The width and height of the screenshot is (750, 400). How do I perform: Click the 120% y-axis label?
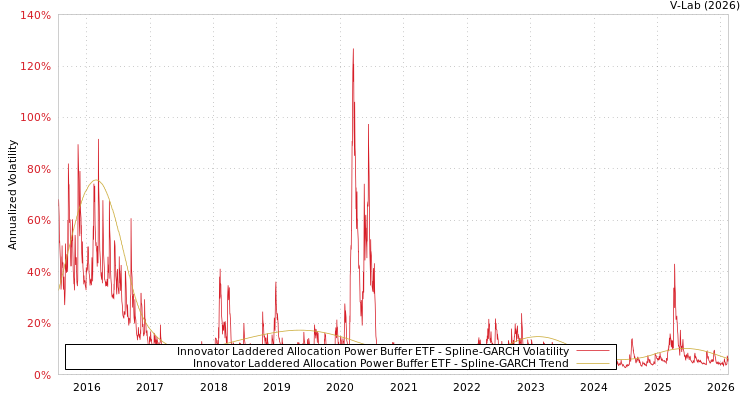tap(35, 67)
